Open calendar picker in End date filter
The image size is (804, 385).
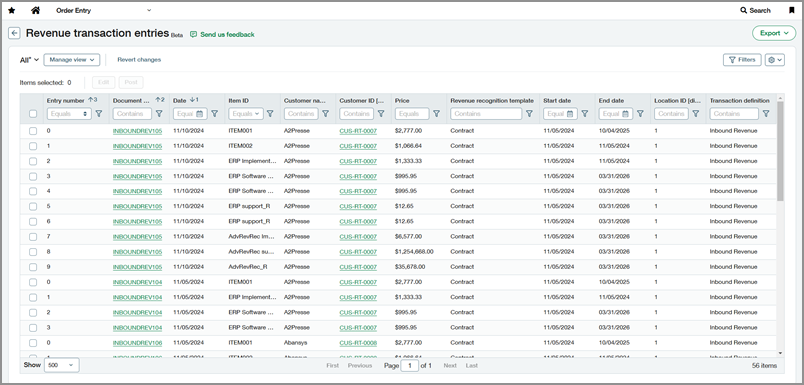tap(626, 114)
